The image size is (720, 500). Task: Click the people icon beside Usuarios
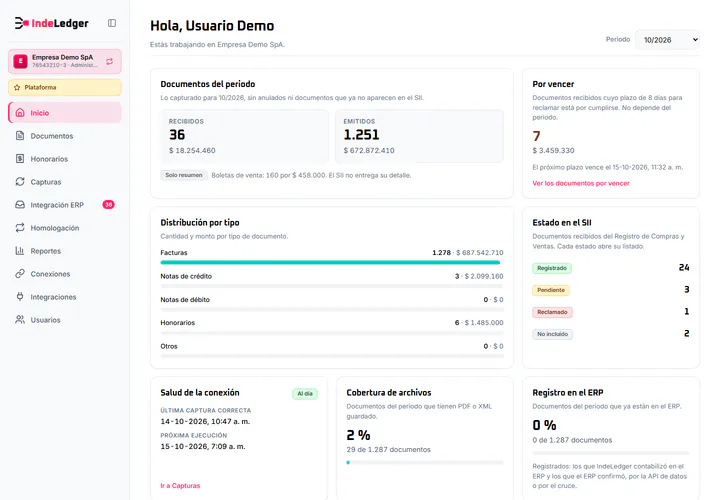(20, 320)
